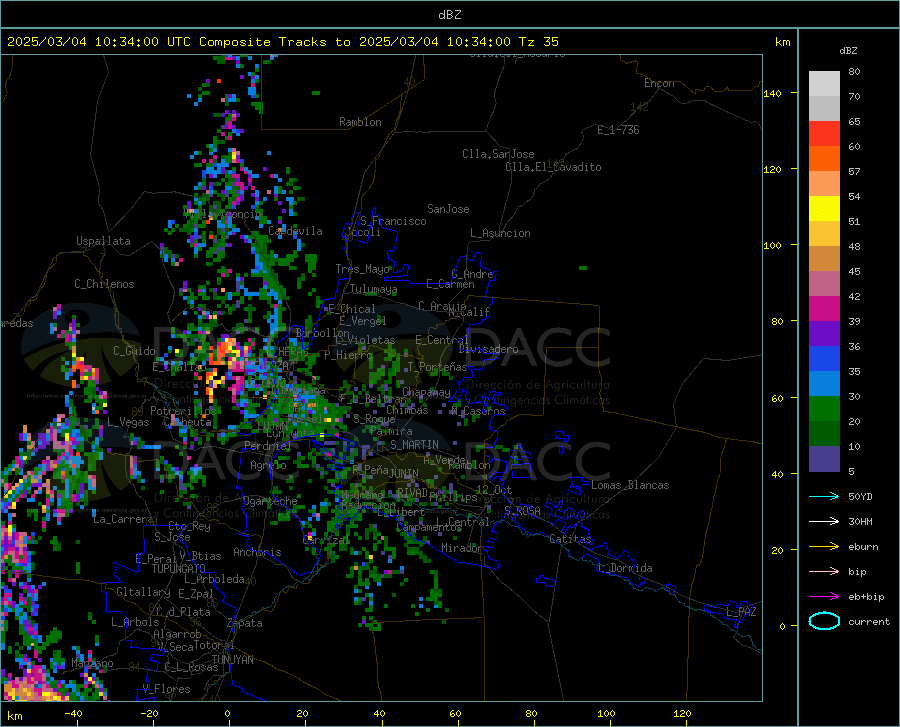The width and height of the screenshot is (900, 727).
Task: Select the 'S_Francisco' place label
Action: click(393, 221)
